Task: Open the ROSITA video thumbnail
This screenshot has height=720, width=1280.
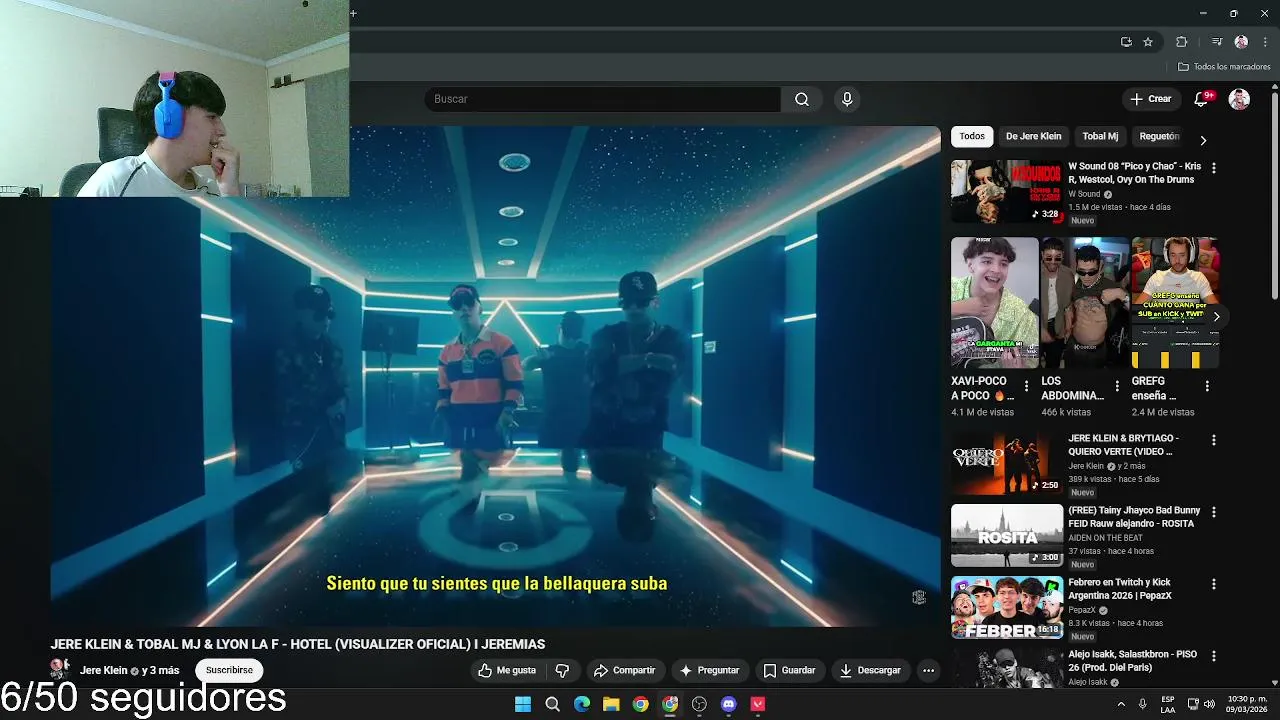Action: coord(1006,535)
